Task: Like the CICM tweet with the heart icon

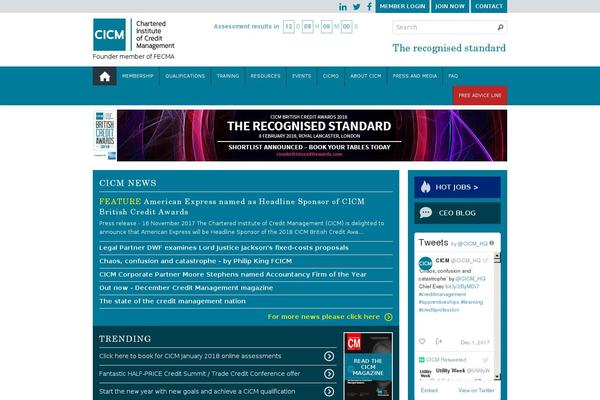Action: 422,341
